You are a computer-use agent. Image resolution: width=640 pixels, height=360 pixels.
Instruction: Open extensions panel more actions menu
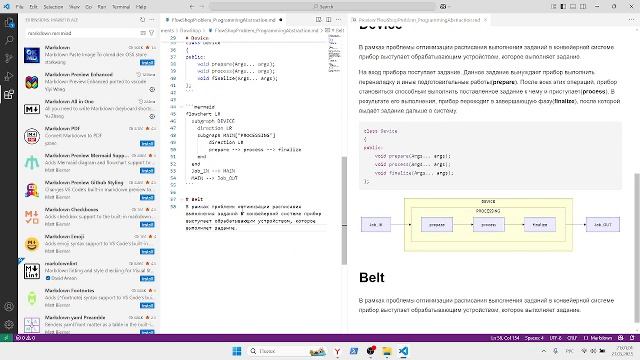coord(152,20)
